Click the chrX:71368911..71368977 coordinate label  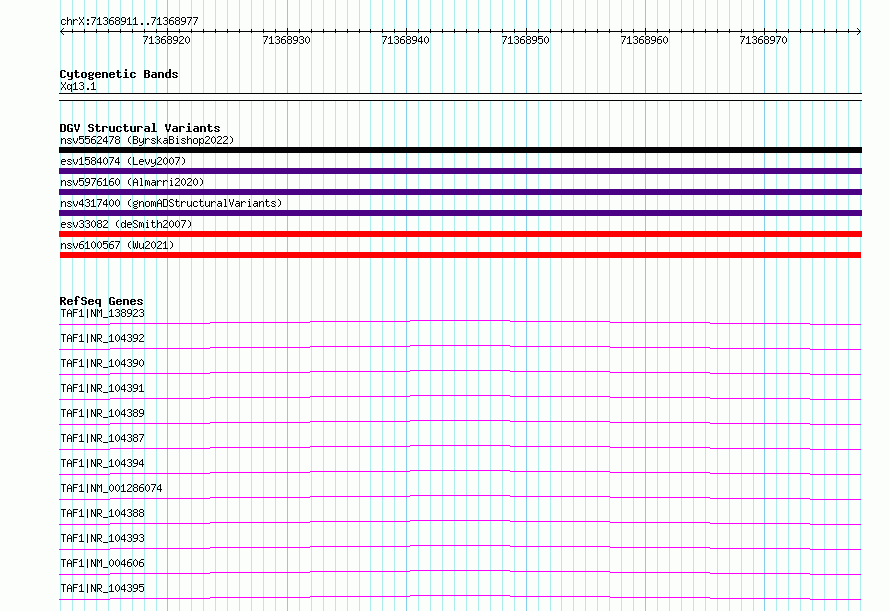[129, 21]
